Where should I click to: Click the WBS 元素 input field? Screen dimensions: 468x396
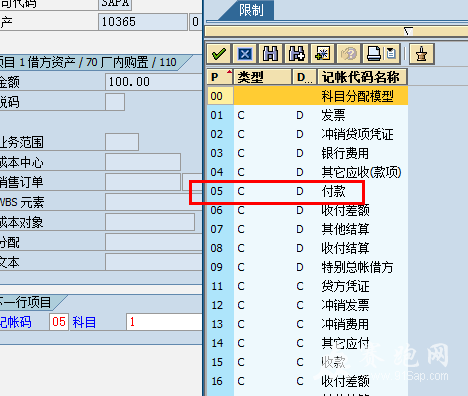[x=154, y=202]
